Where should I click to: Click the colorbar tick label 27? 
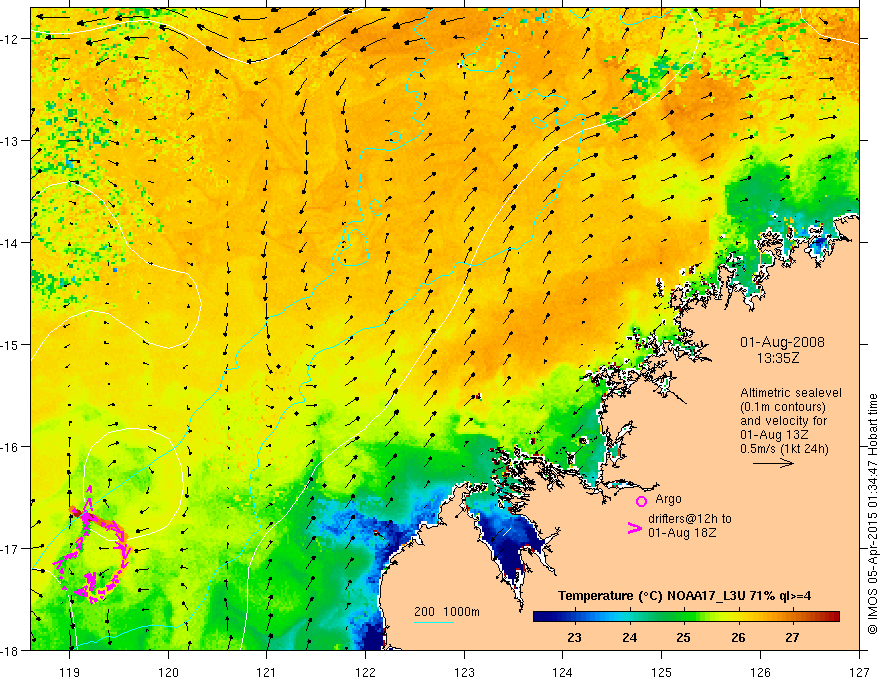(792, 638)
